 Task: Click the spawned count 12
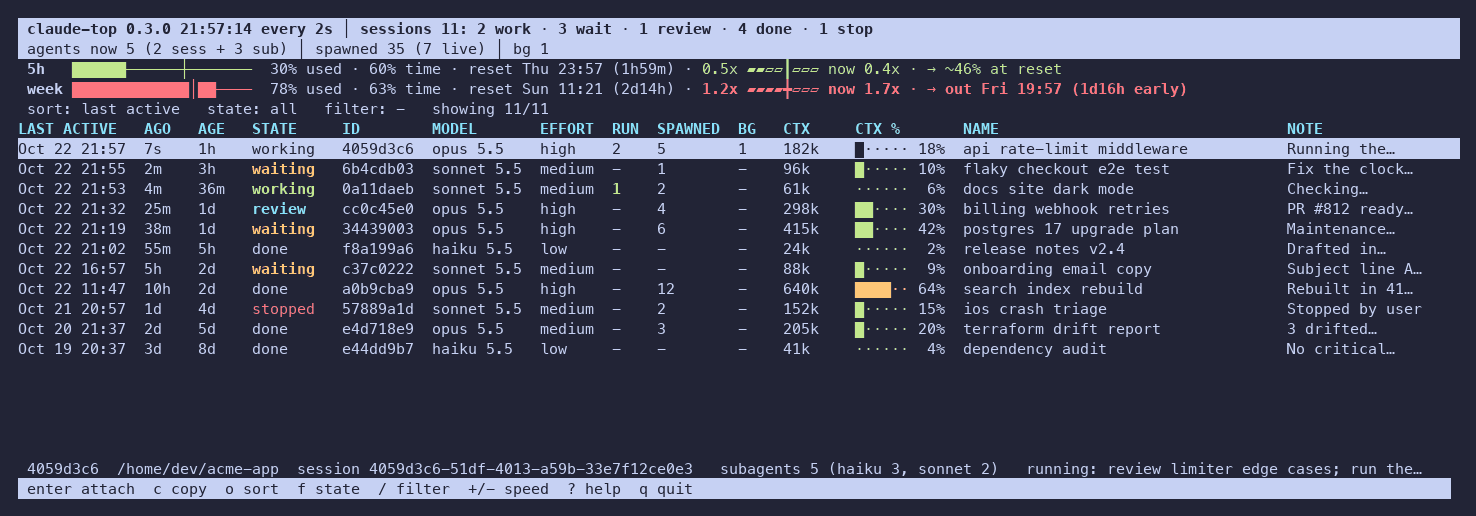[x=666, y=289]
